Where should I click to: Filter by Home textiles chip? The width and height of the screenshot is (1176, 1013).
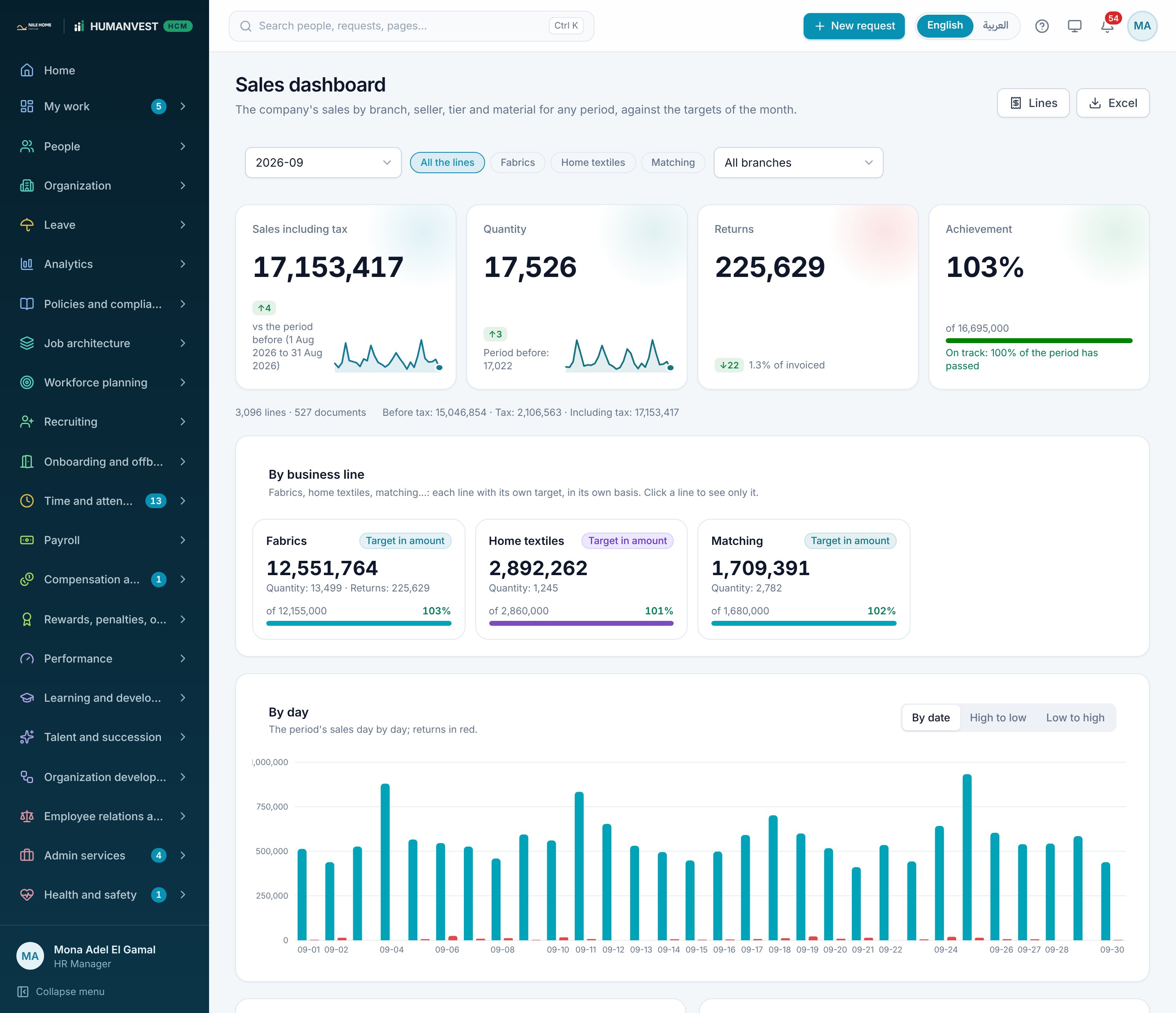point(592,163)
